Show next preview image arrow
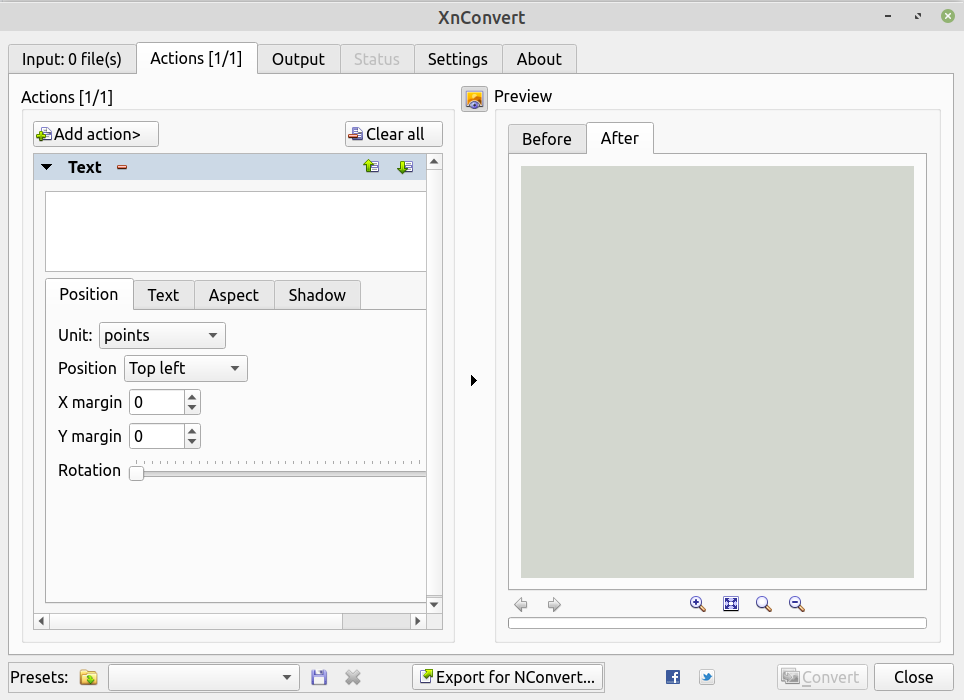 tap(554, 605)
